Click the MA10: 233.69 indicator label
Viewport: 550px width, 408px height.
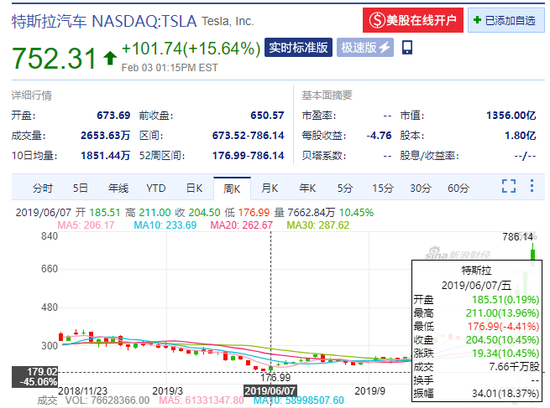[x=165, y=225]
